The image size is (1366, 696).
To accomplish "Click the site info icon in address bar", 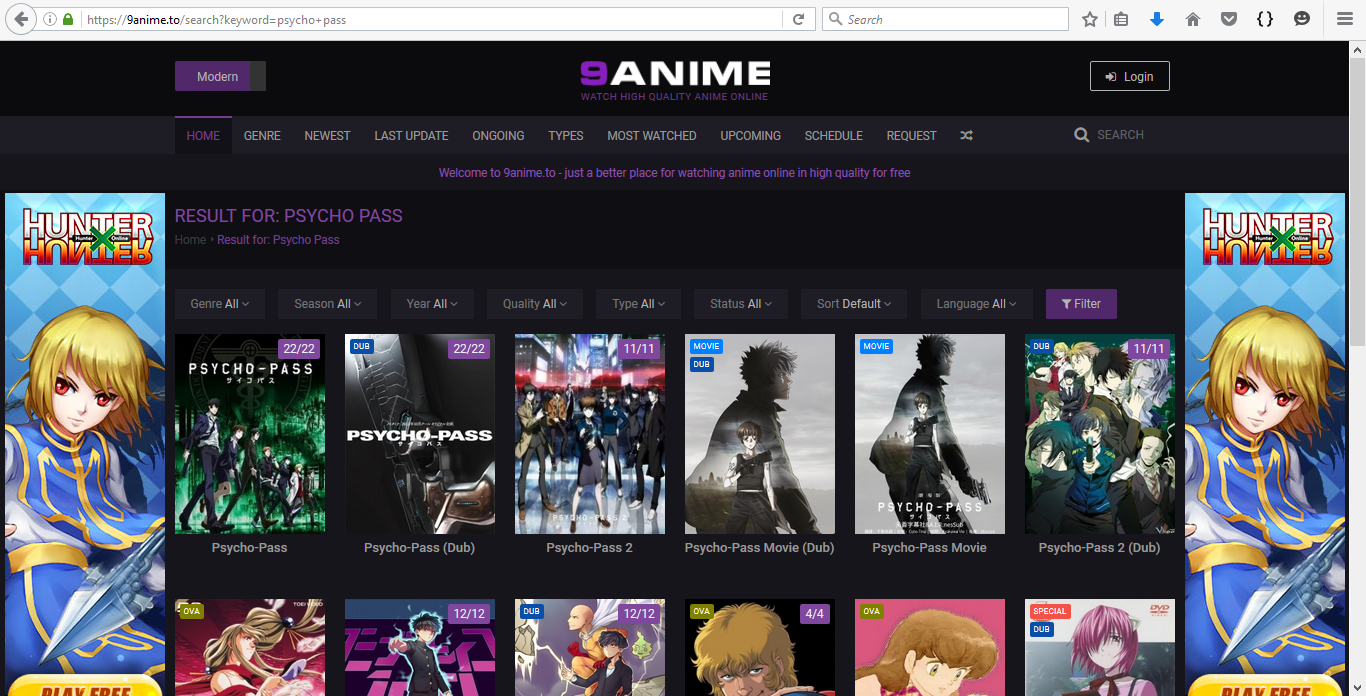I will pos(49,19).
